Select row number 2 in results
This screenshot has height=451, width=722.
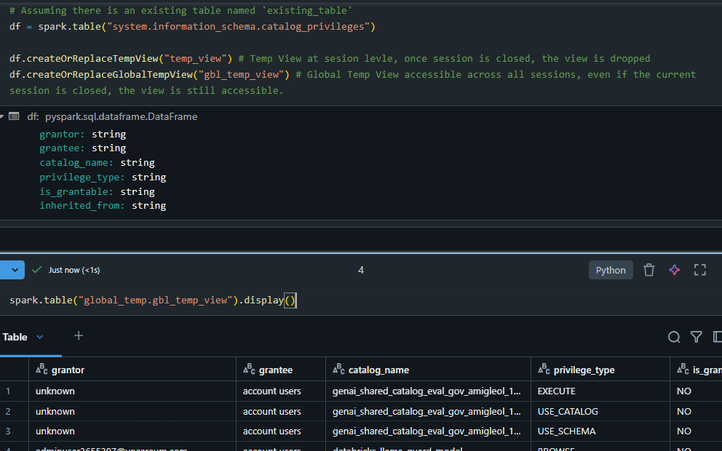tap(9, 411)
